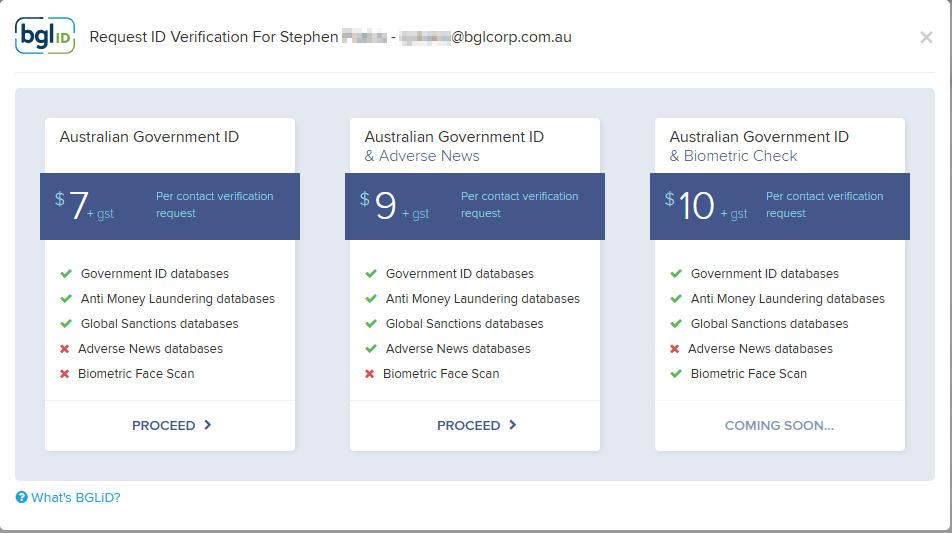Select the '& Biometric Check' plan subtitle

click(733, 156)
